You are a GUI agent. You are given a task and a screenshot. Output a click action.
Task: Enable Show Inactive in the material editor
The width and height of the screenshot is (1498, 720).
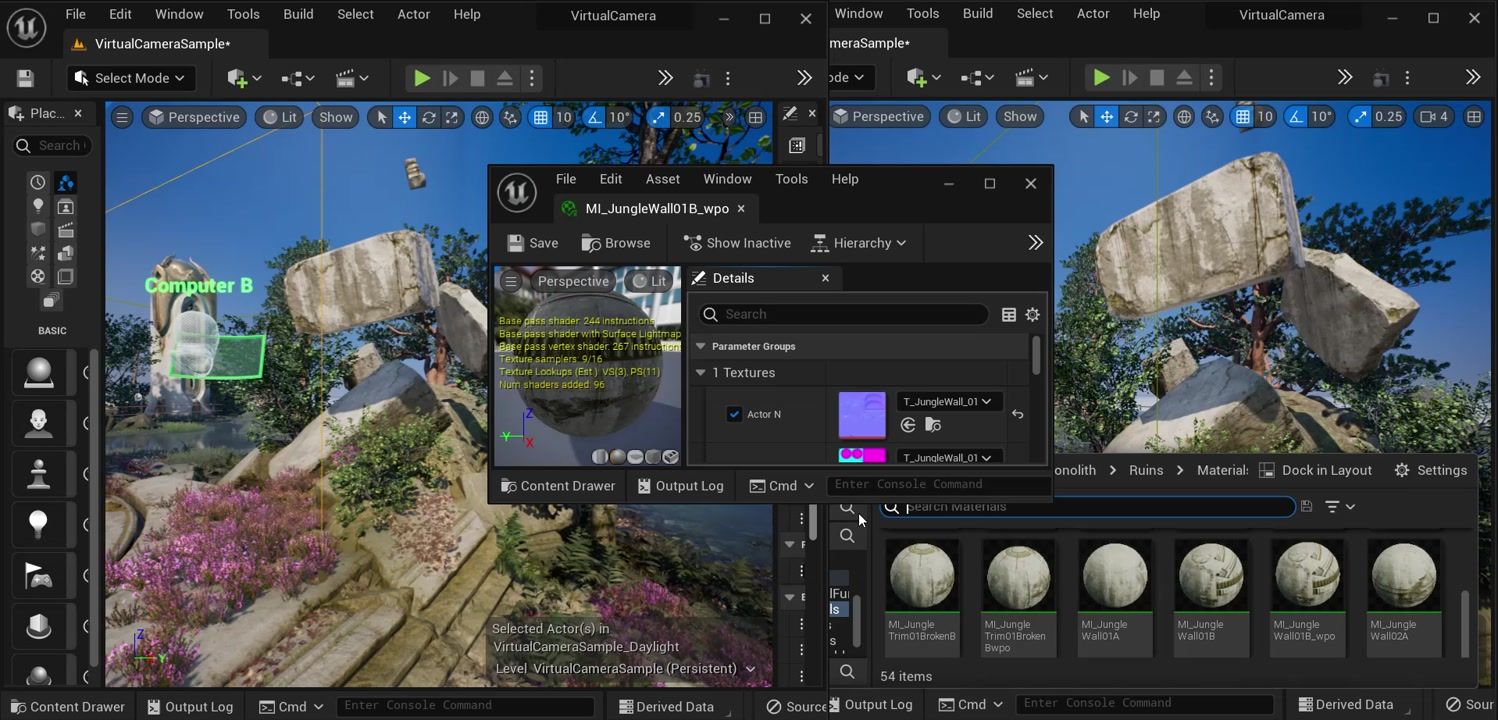[x=737, y=242]
